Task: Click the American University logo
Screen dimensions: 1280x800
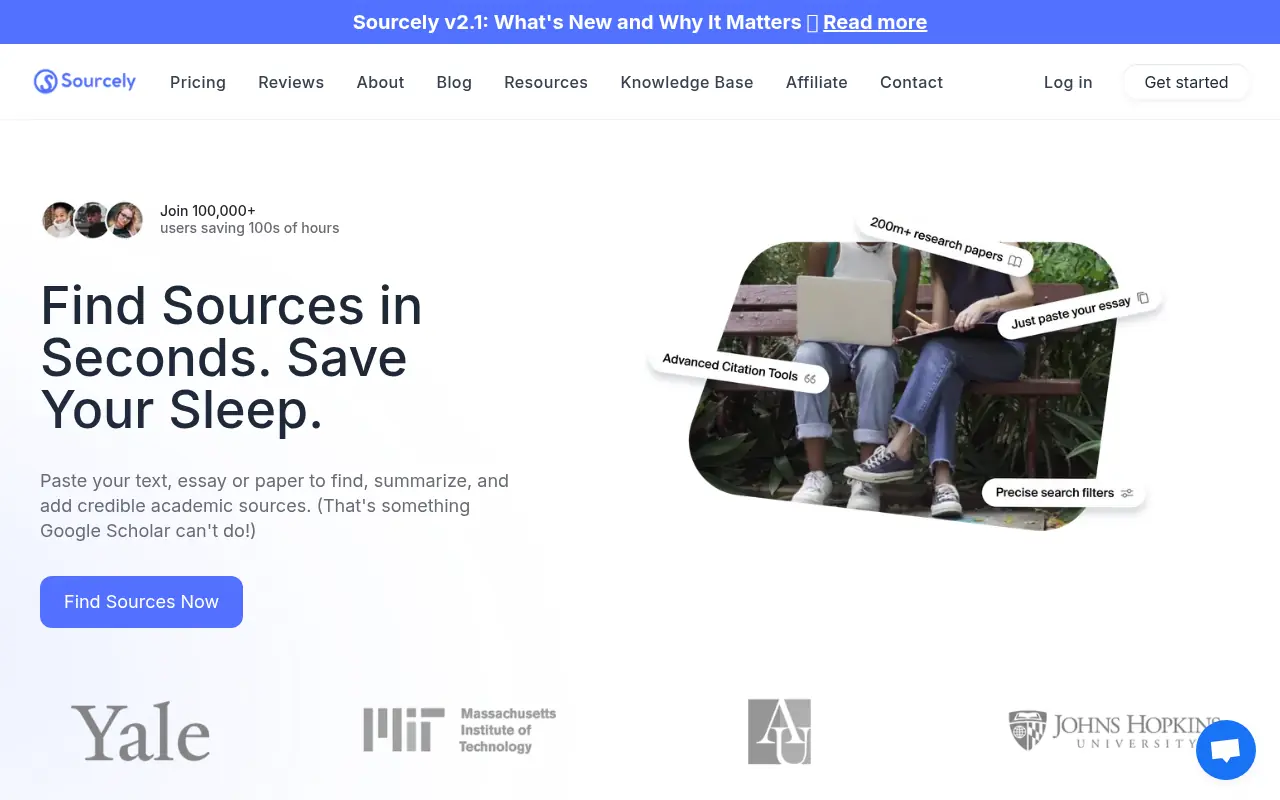Action: pos(779,732)
